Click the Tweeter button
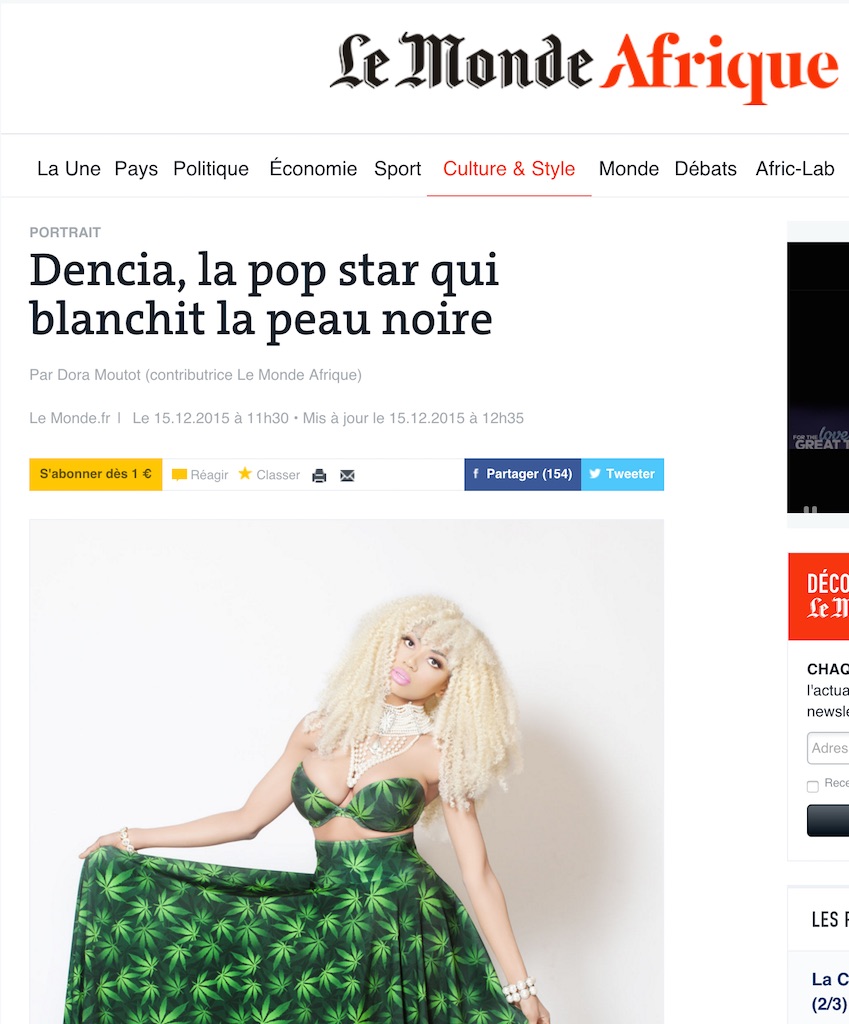Screen dimensions: 849x1024 (x=622, y=474)
